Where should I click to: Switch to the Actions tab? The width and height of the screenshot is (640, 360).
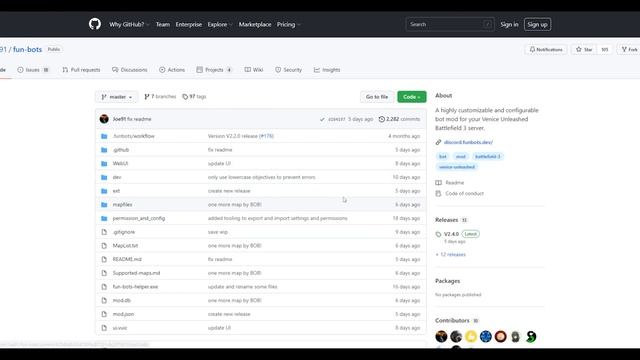(172, 70)
